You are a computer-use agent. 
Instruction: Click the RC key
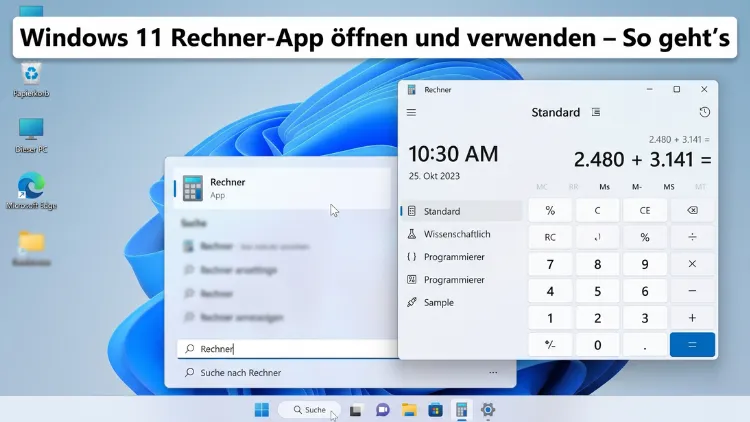coord(550,237)
